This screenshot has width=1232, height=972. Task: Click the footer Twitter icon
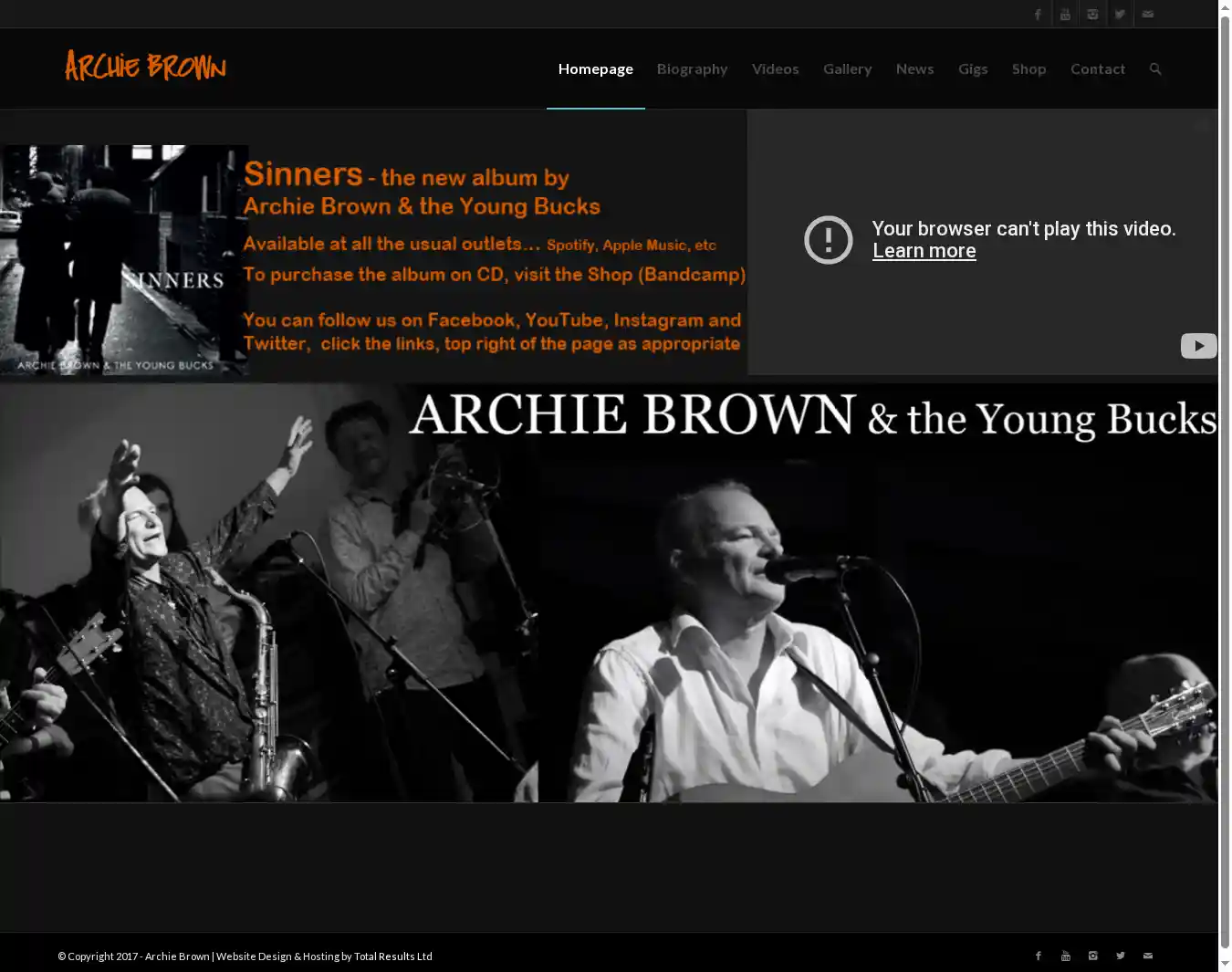[1120, 956]
